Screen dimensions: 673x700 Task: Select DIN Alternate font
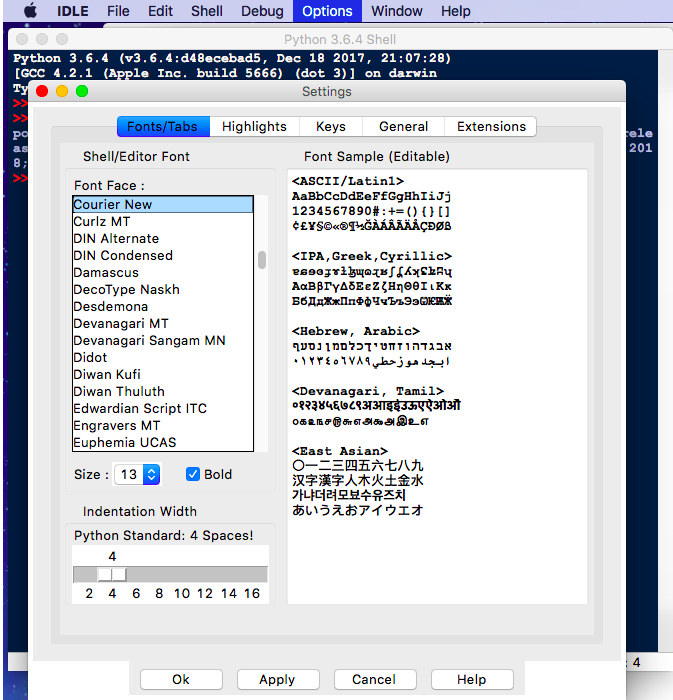[163, 238]
